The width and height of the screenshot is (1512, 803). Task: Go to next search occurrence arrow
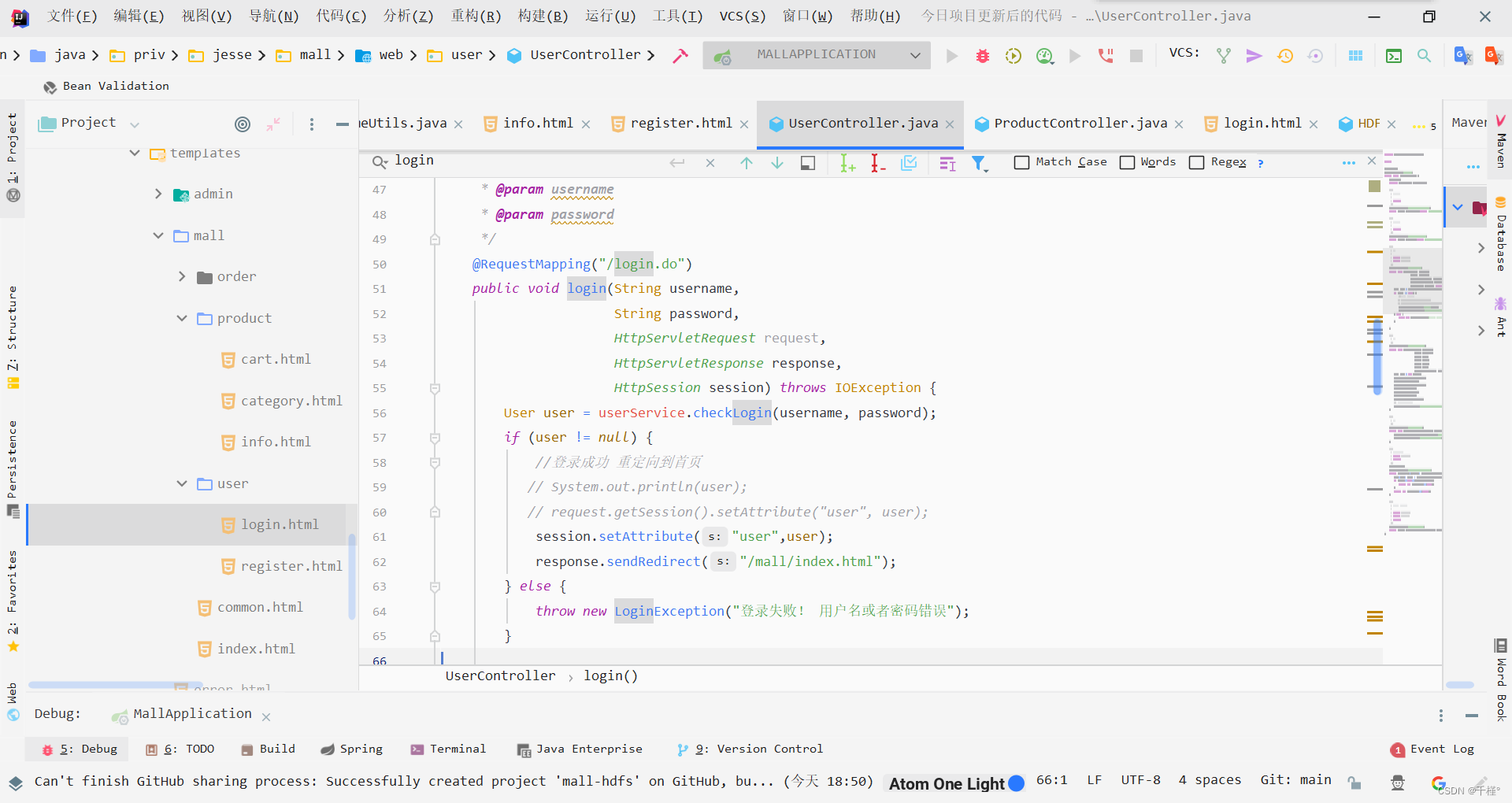[x=777, y=163]
